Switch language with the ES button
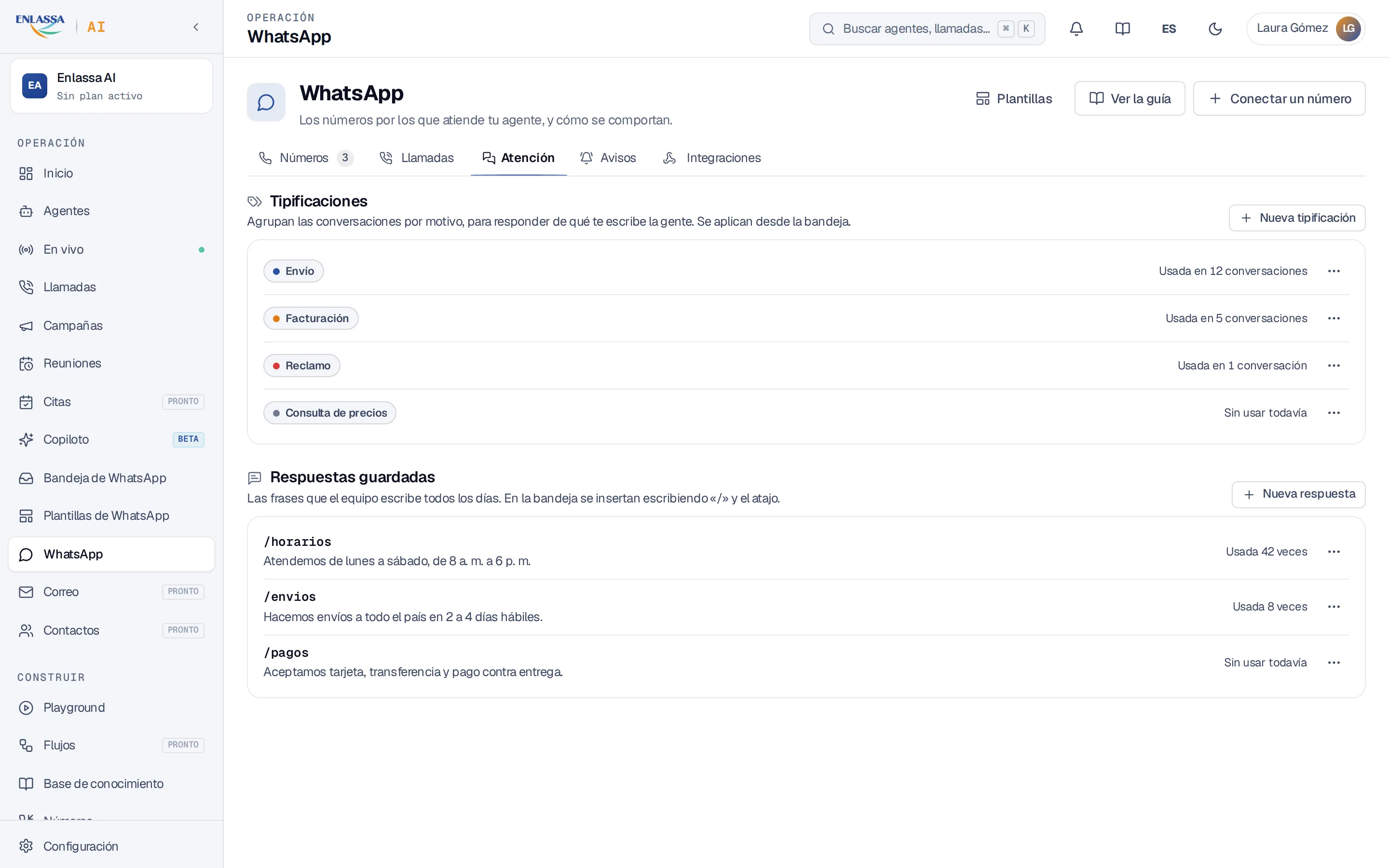The width and height of the screenshot is (1389, 868). [1169, 29]
